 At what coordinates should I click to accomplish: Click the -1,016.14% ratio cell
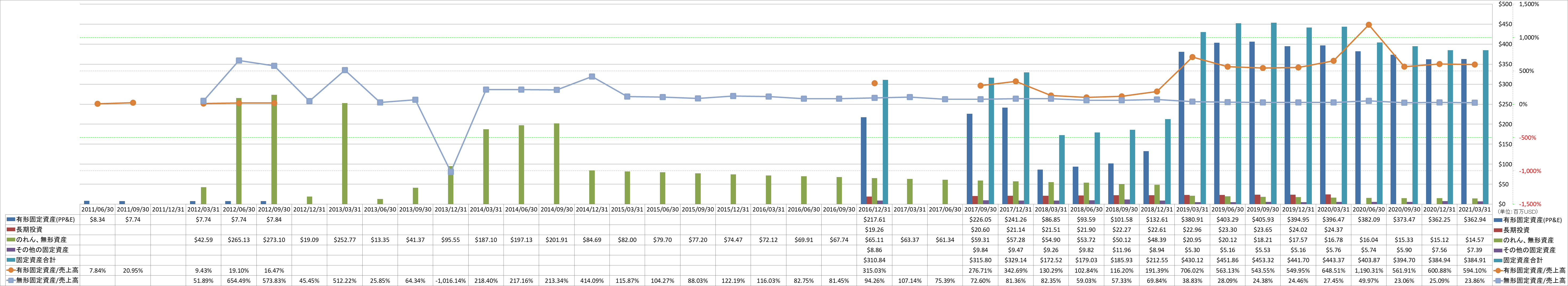click(450, 280)
